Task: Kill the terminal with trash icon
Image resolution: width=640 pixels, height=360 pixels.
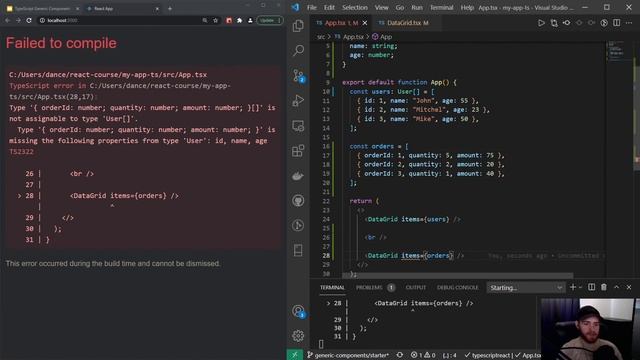Action: pyautogui.click(x=604, y=287)
